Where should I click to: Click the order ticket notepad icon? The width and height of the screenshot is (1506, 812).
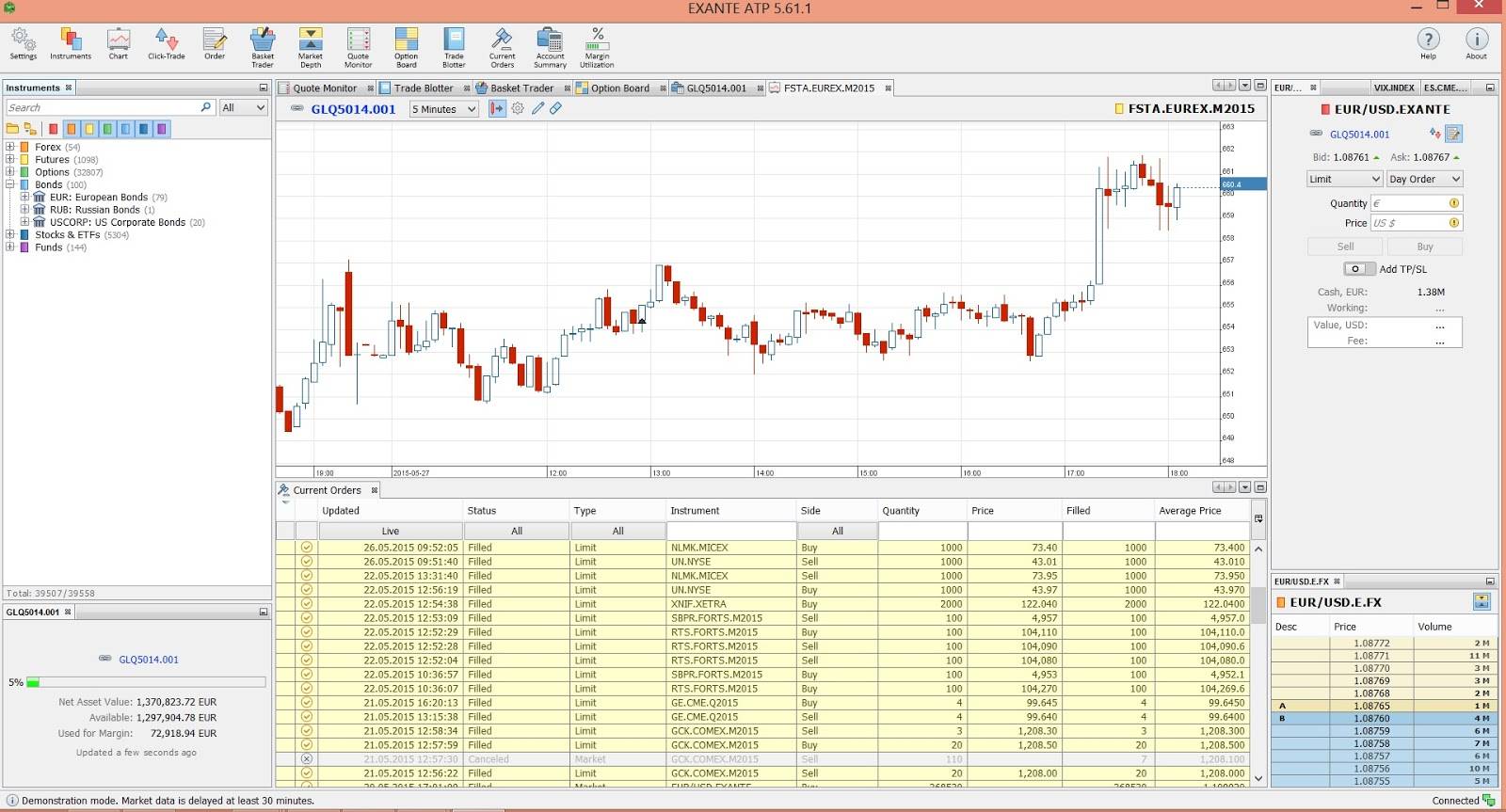(x=1454, y=135)
